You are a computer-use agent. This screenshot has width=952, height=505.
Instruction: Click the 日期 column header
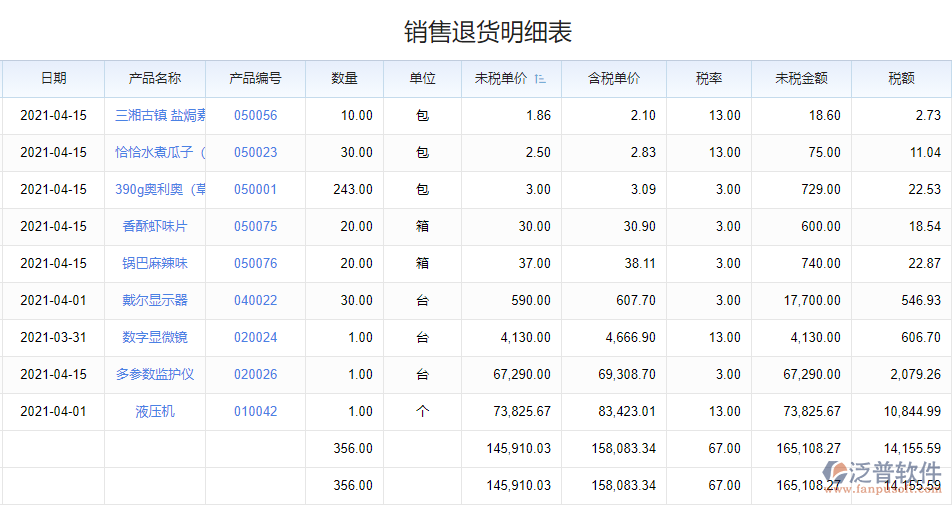pyautogui.click(x=53, y=79)
